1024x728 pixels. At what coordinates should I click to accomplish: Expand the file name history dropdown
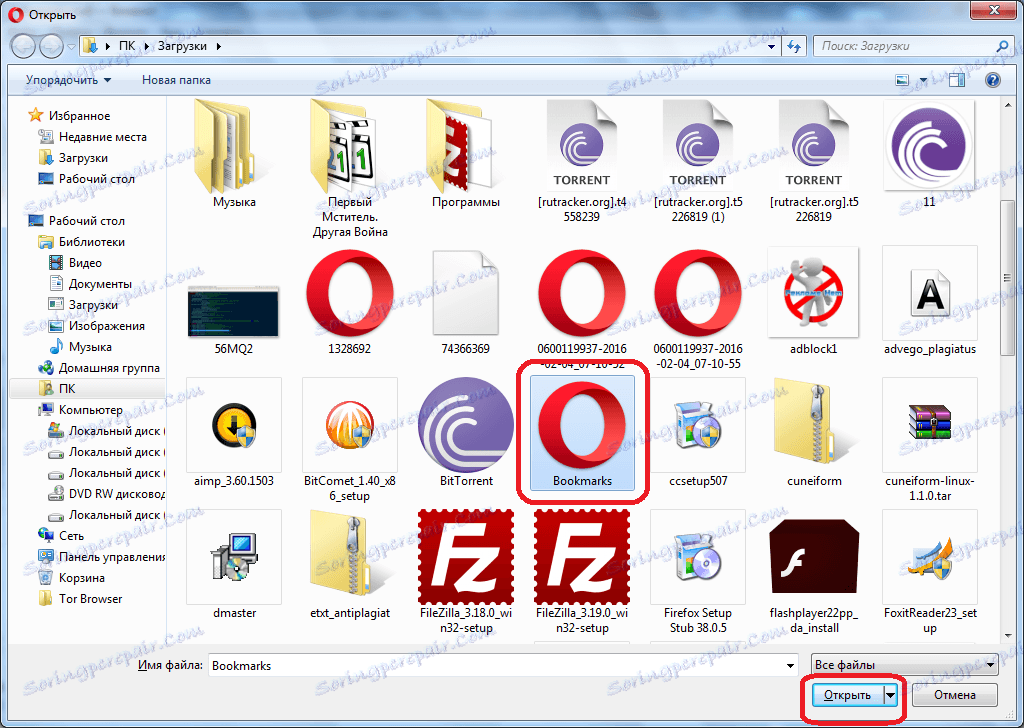coord(790,665)
